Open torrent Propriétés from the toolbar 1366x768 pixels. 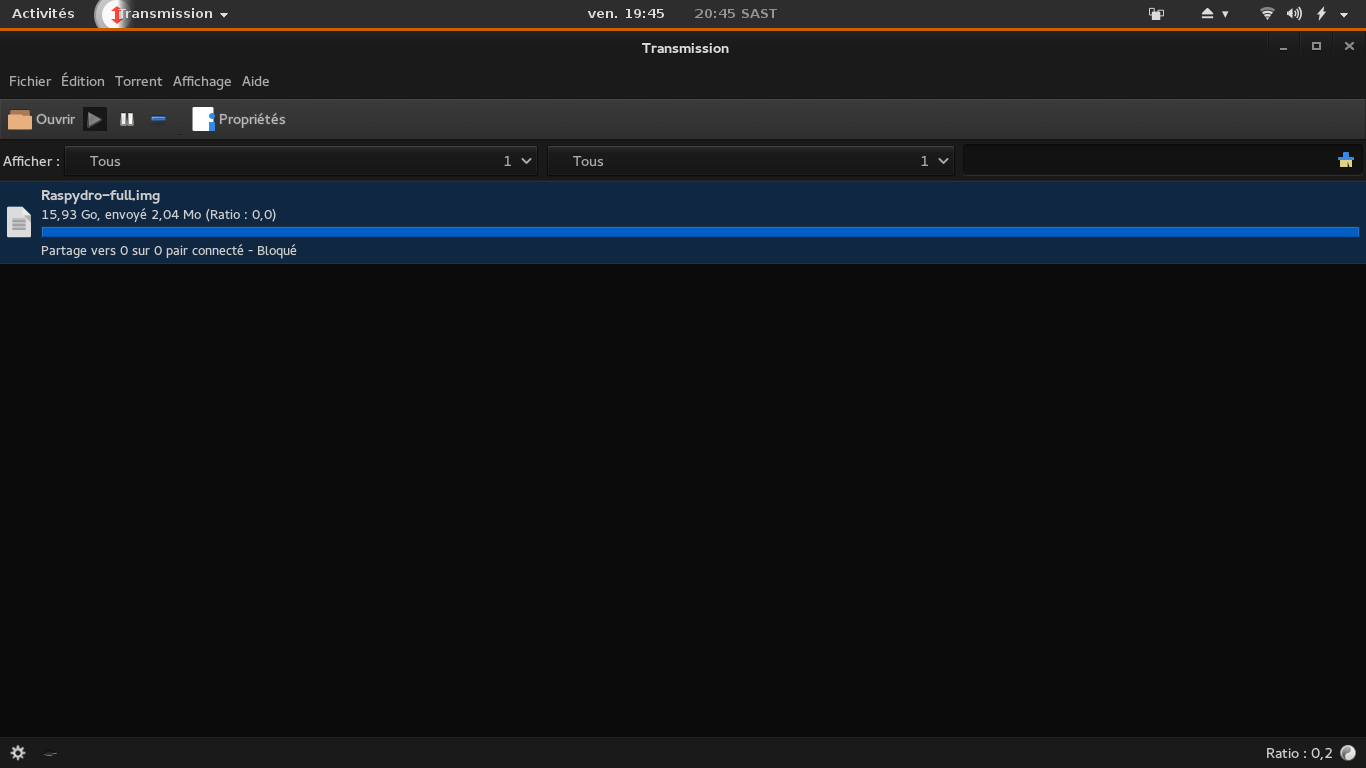click(x=238, y=119)
